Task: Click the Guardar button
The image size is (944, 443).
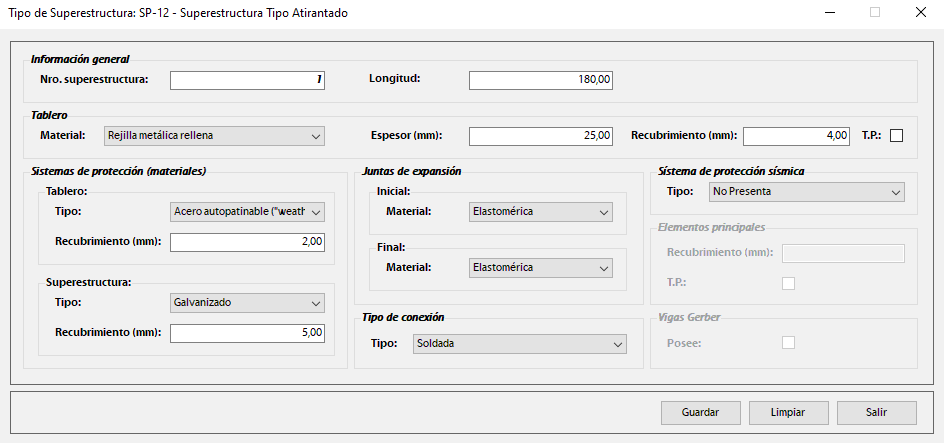Action: (701, 412)
